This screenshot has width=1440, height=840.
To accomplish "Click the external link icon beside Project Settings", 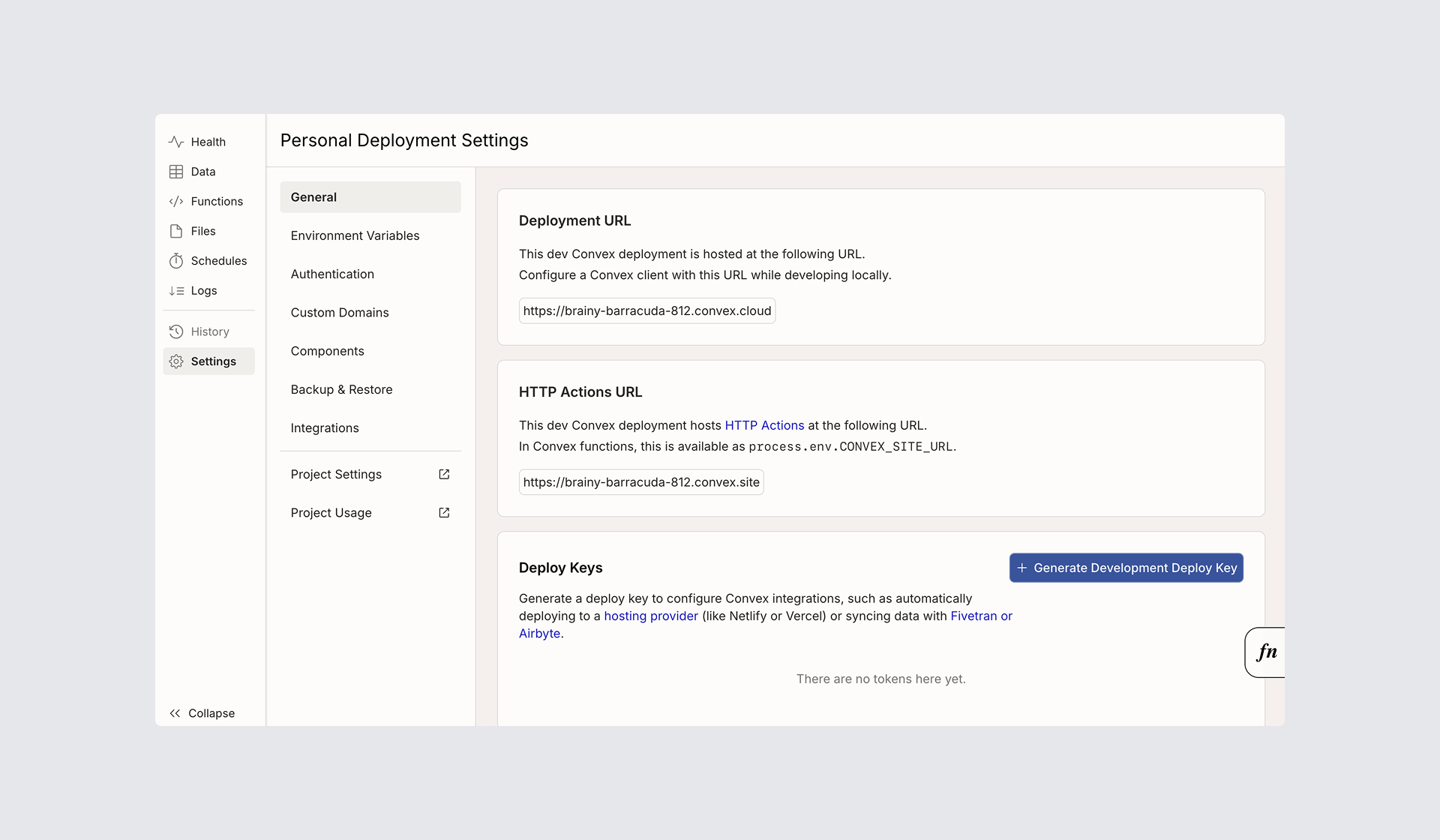I will 444,474.
